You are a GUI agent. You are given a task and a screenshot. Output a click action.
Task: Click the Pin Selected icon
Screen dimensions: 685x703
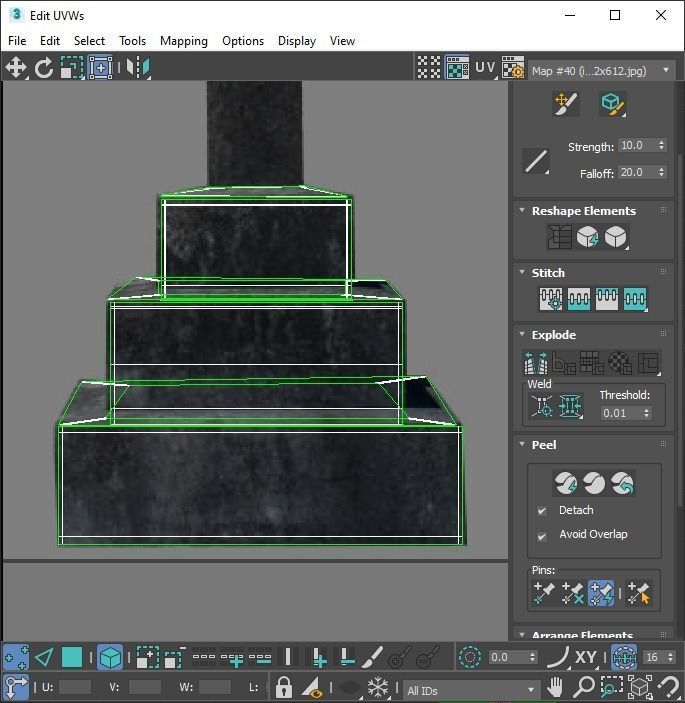point(544,593)
